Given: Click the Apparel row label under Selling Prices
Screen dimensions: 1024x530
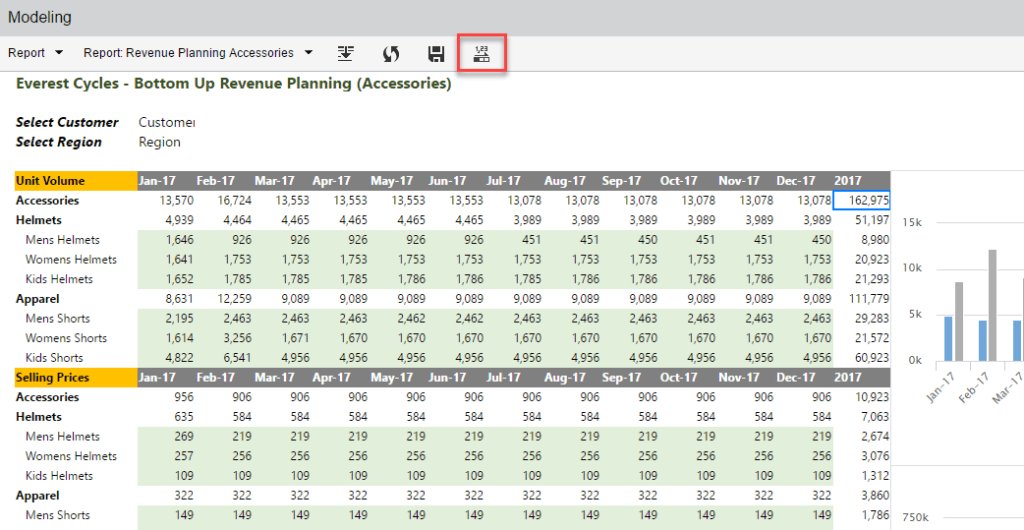Looking at the screenshot, I should pyautogui.click(x=37, y=495).
